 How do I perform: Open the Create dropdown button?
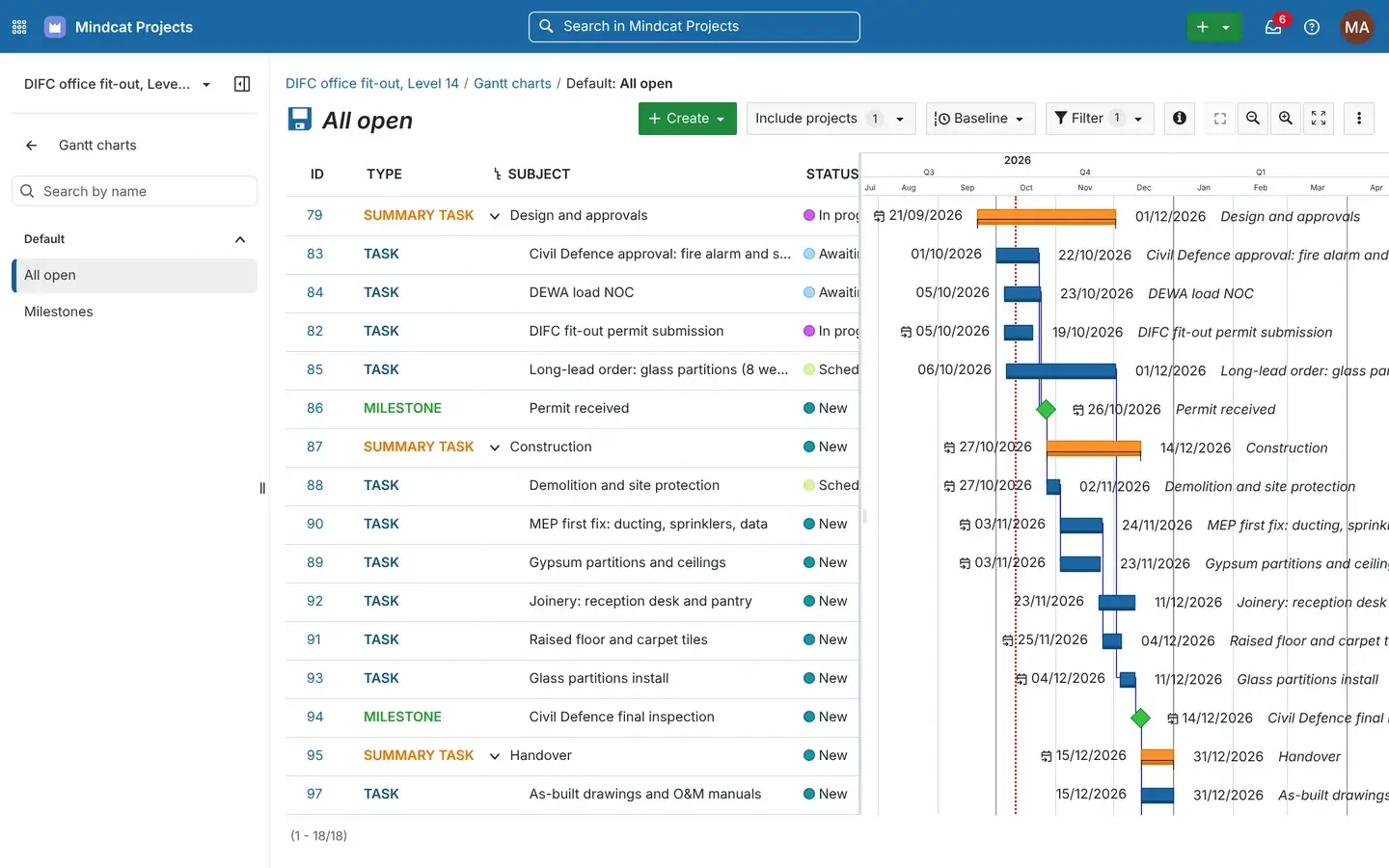(688, 118)
